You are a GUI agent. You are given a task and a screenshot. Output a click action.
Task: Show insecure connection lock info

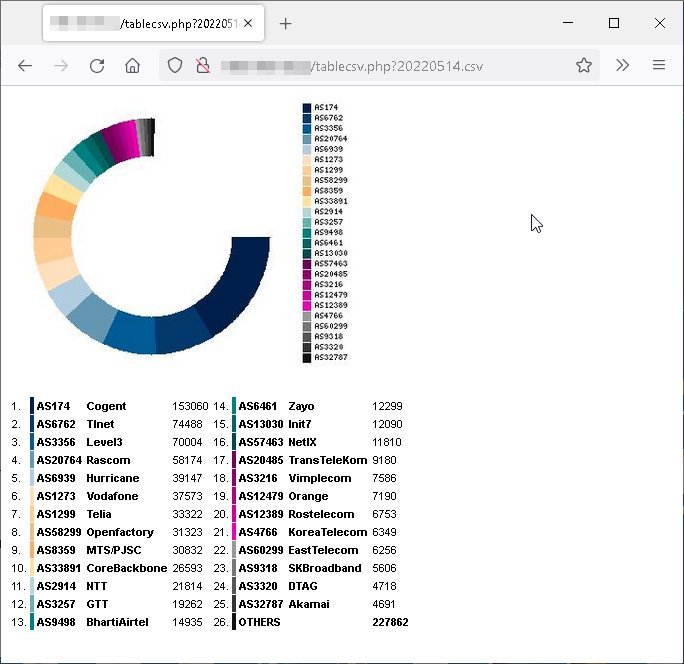click(202, 65)
